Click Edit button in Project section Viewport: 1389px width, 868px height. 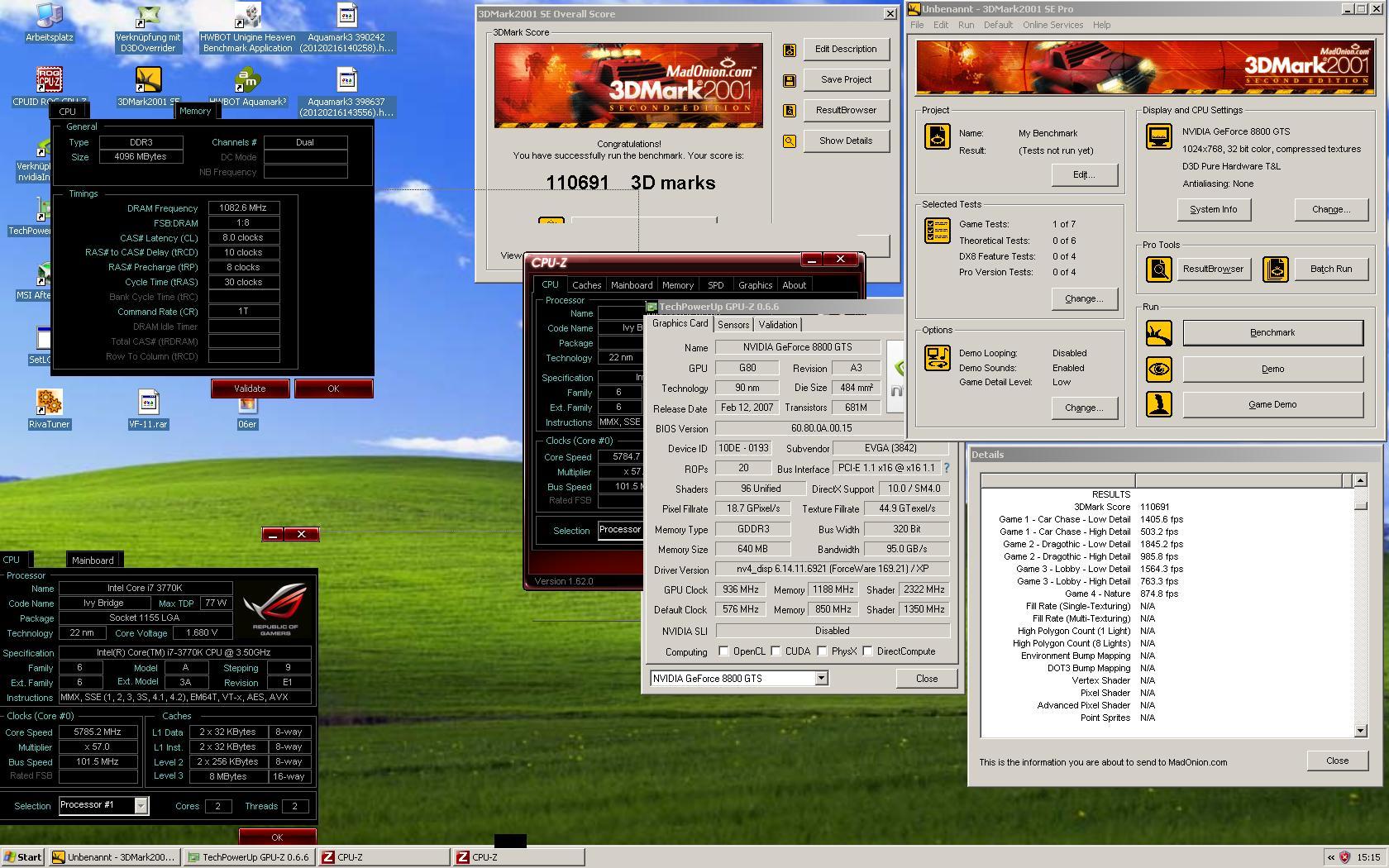point(1084,175)
